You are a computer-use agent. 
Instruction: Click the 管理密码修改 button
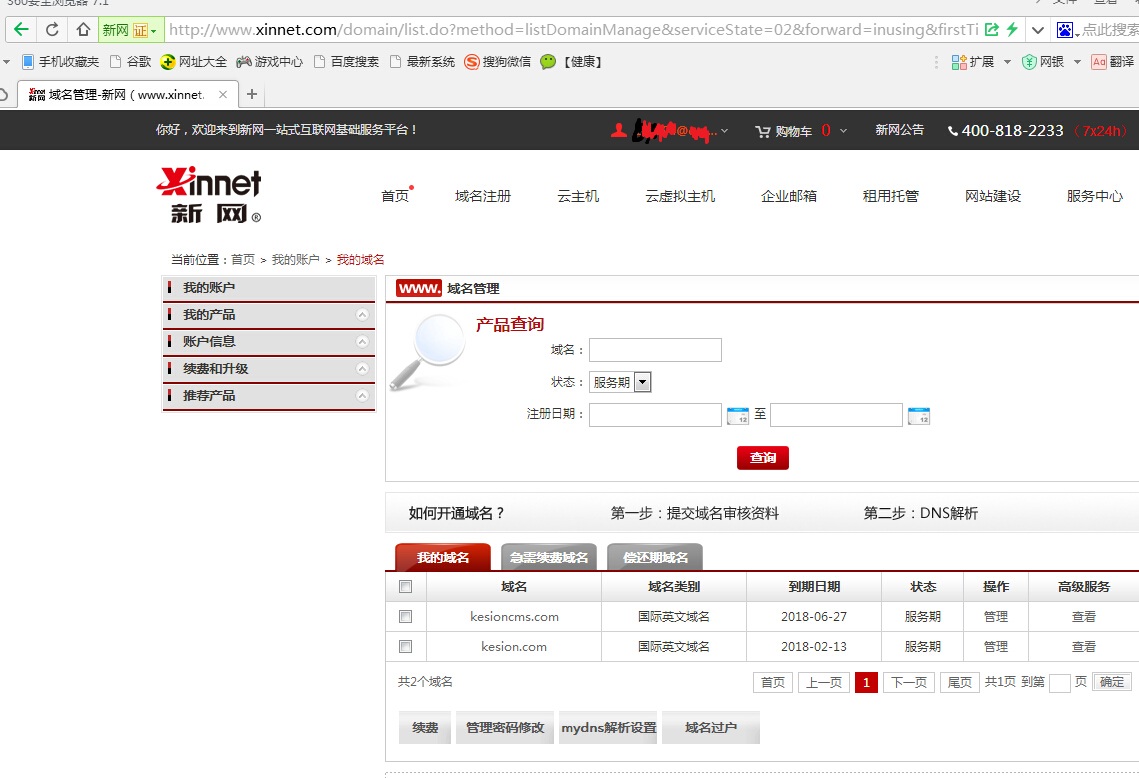pyautogui.click(x=505, y=727)
